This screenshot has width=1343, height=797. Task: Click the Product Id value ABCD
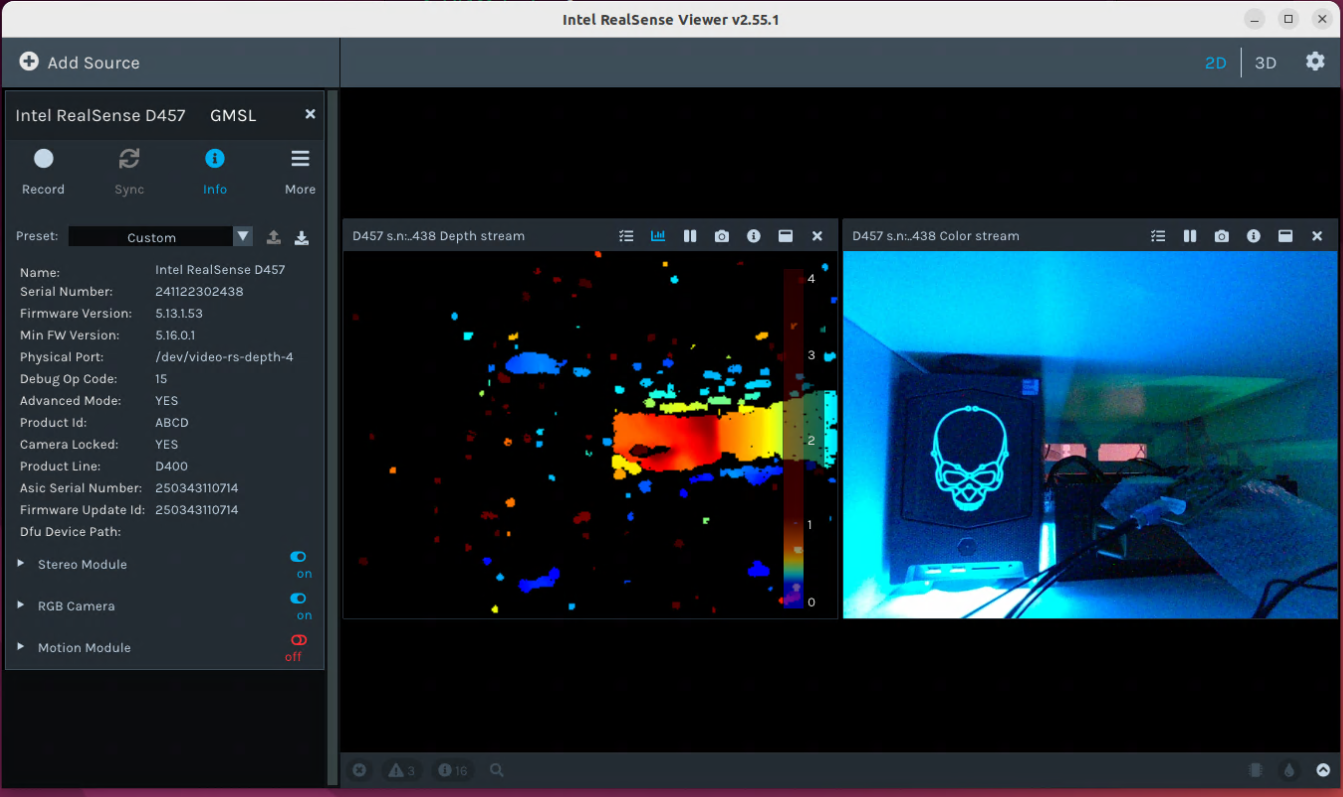click(172, 423)
